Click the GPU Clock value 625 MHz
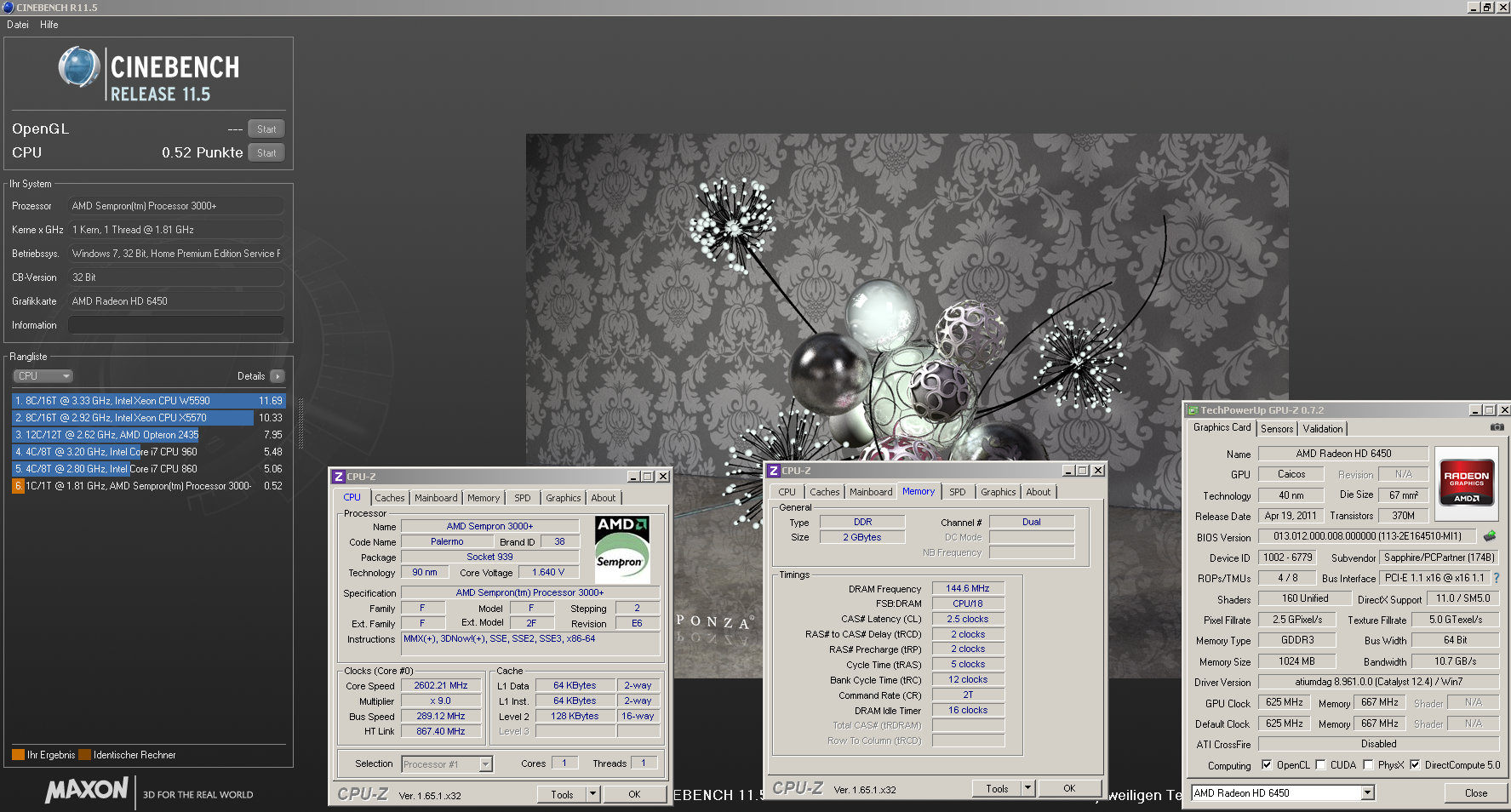1511x812 pixels. [x=1285, y=702]
